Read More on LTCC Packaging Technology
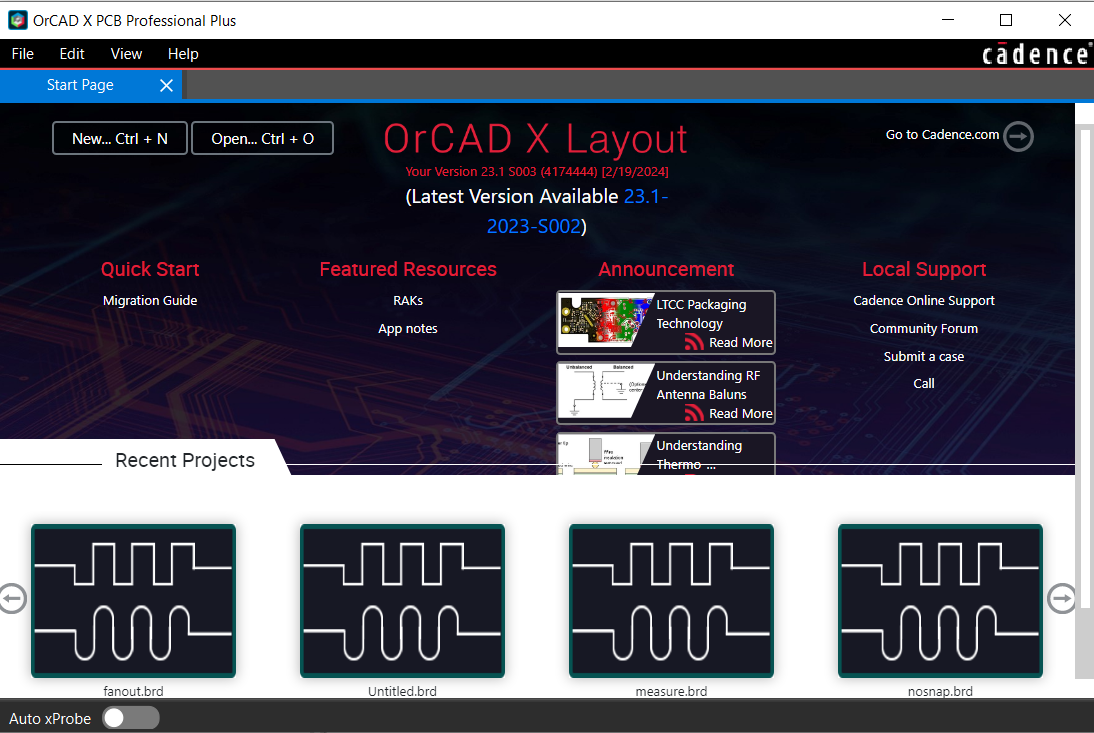1094x733 pixels. (x=740, y=342)
